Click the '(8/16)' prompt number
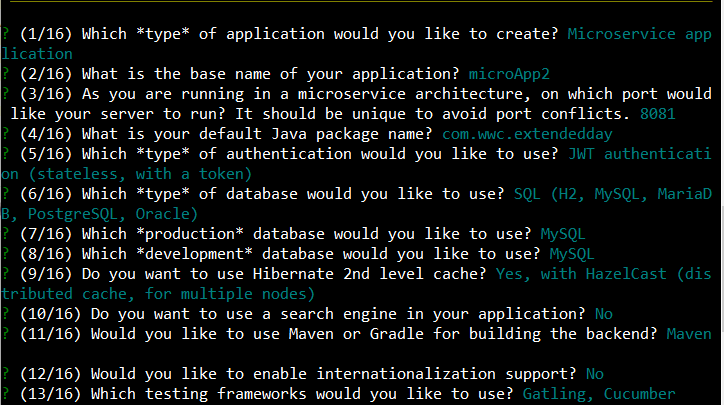 46,254
